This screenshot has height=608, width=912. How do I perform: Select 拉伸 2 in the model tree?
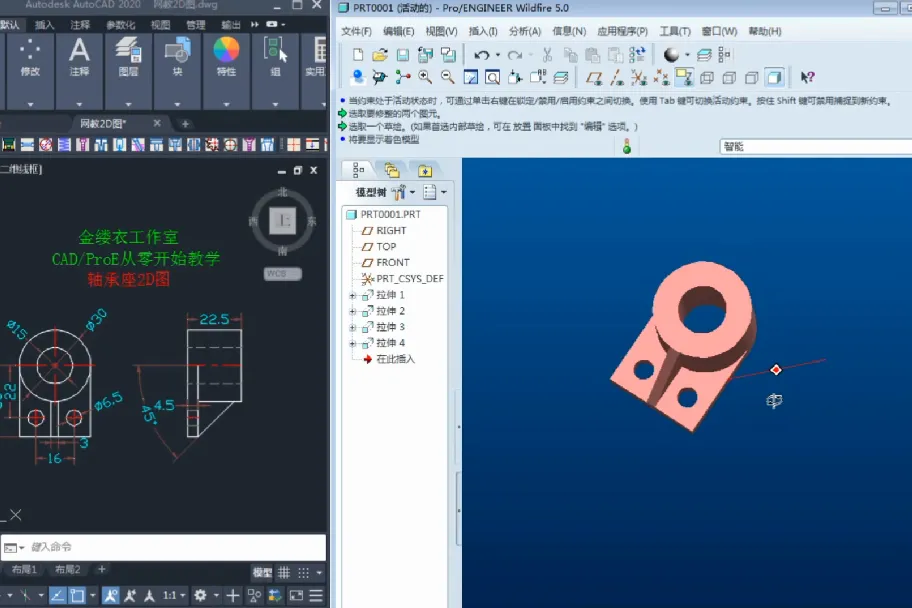coord(384,311)
